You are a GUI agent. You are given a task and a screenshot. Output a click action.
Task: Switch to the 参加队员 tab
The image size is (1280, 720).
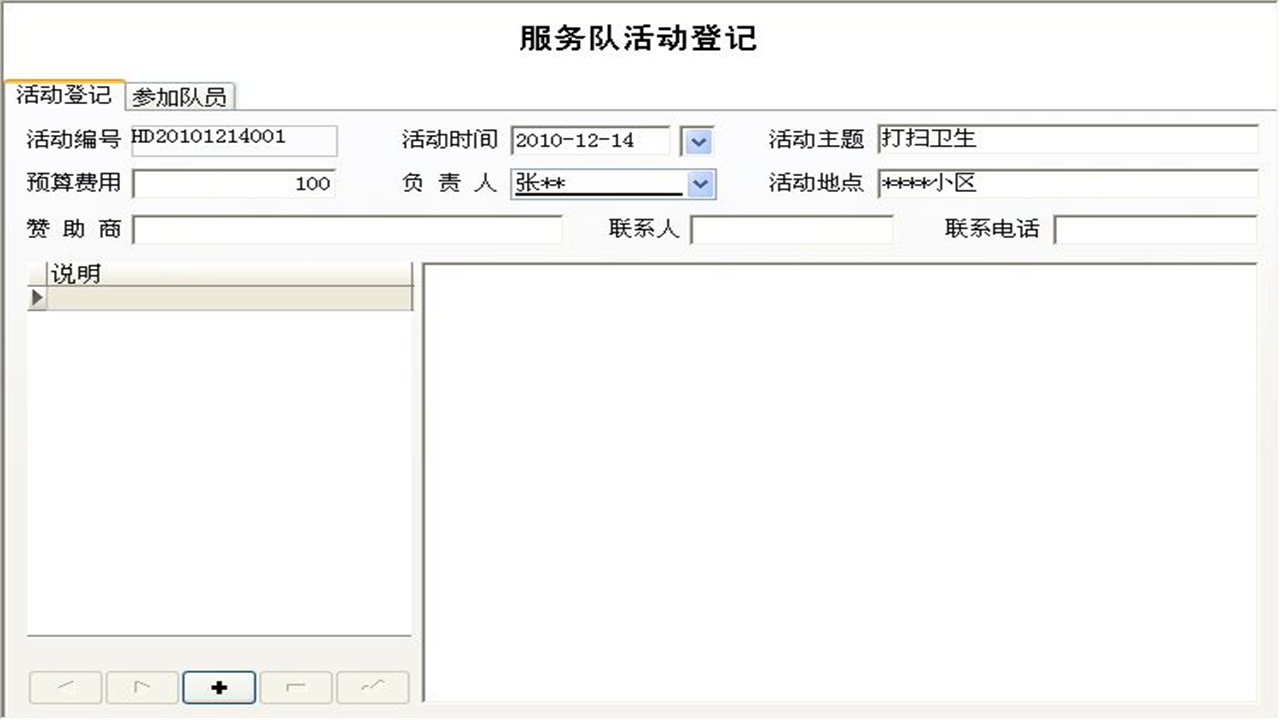point(181,96)
